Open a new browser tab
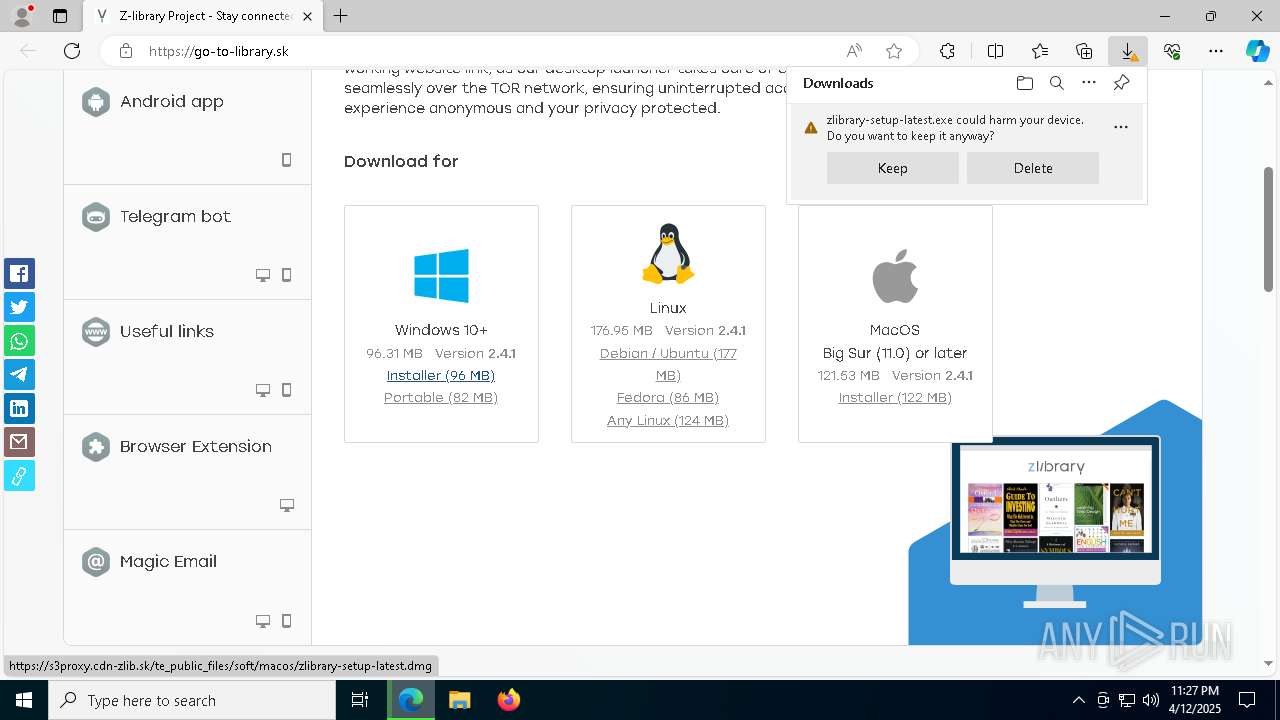Screen dimensions: 1280x720 (341, 16)
